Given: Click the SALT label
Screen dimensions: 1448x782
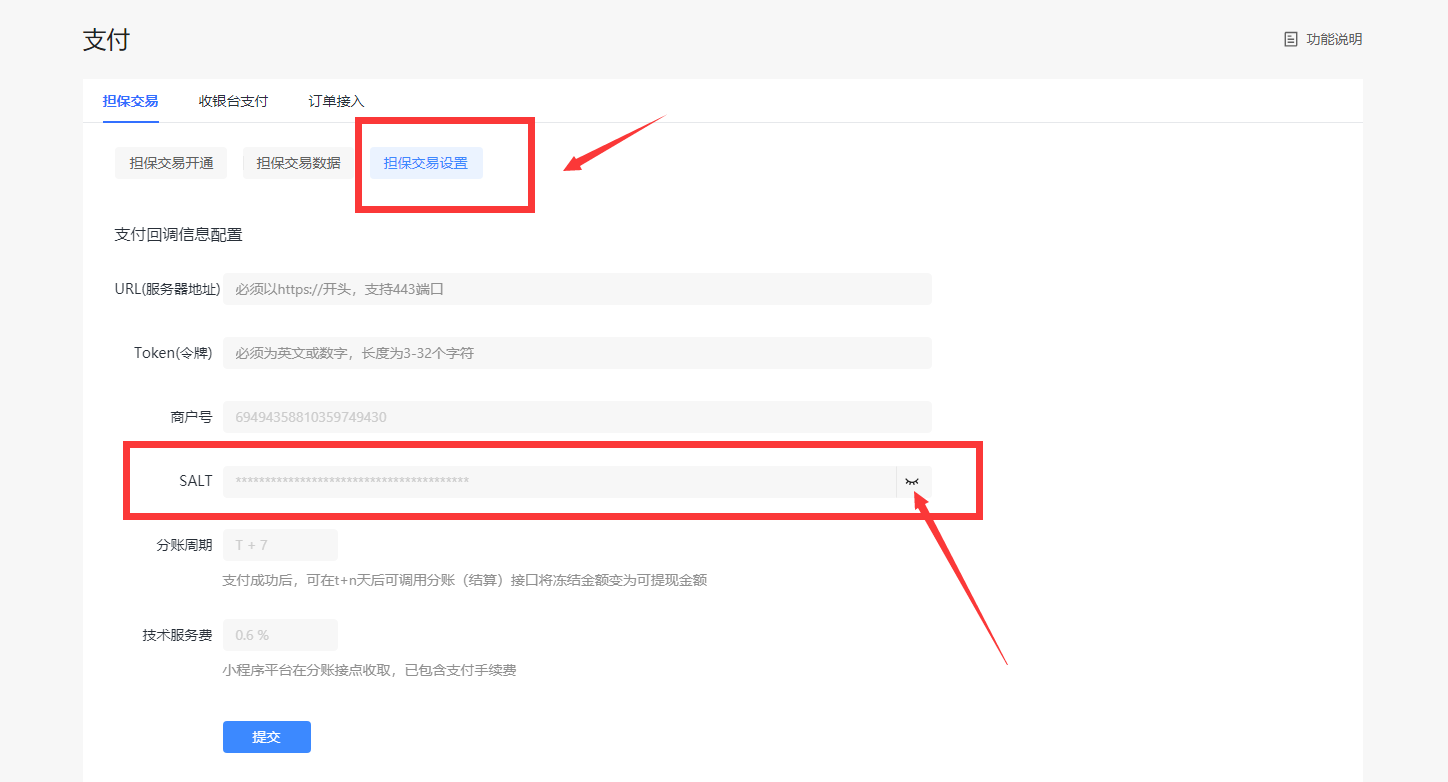Looking at the screenshot, I should tap(196, 481).
